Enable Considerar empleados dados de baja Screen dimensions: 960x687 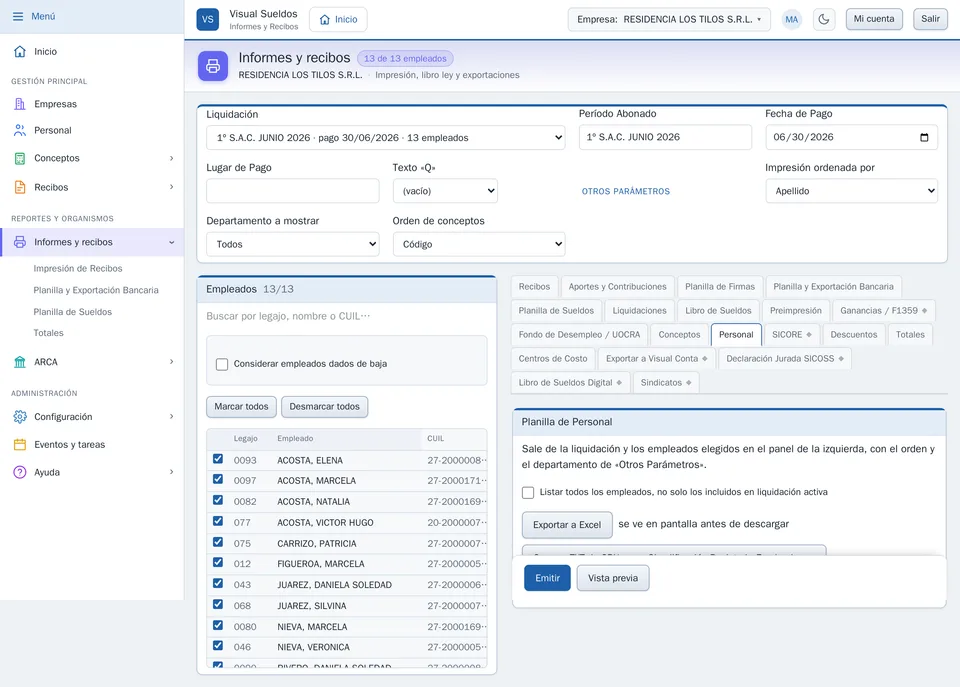click(222, 364)
